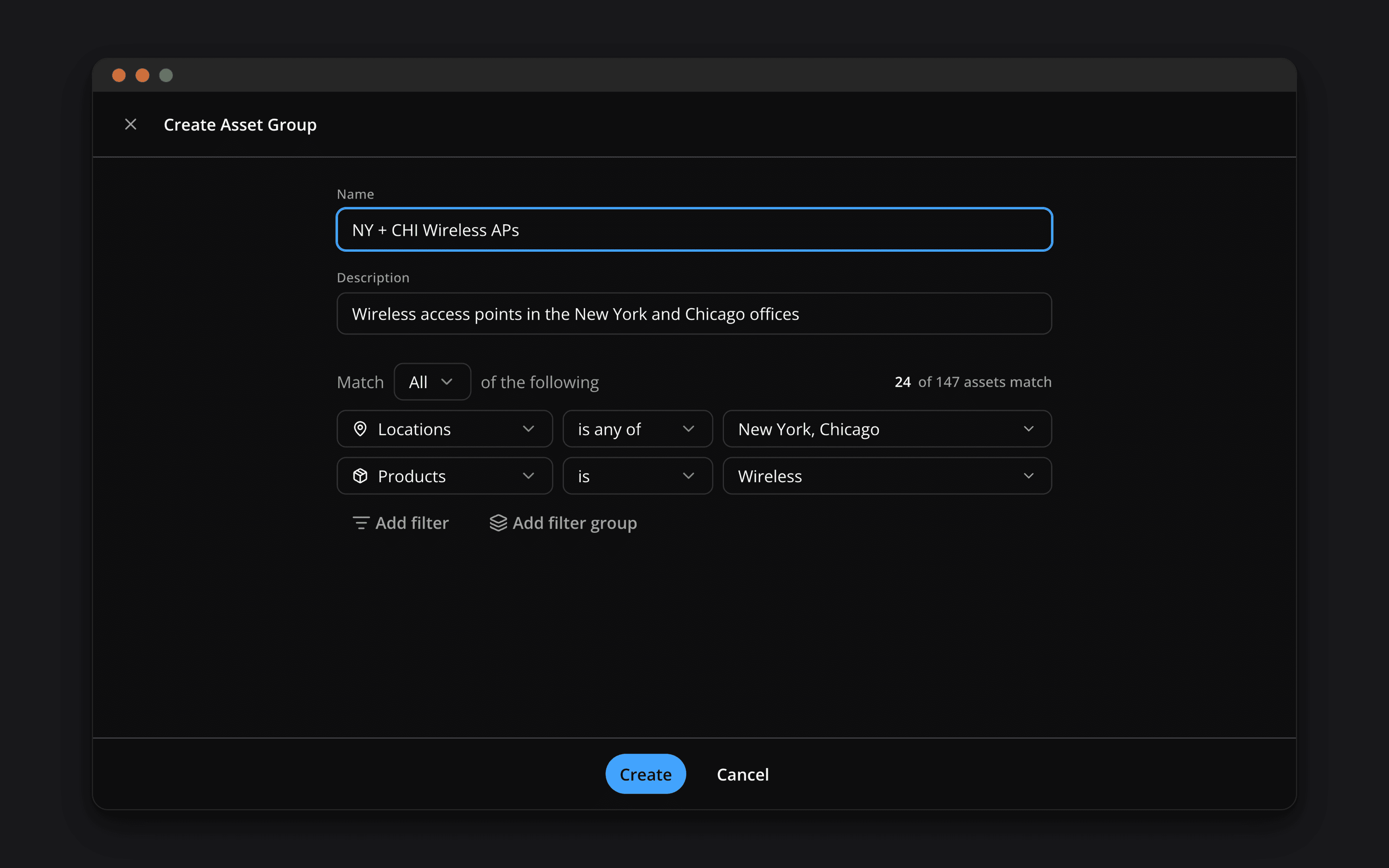Image resolution: width=1389 pixels, height=868 pixels.
Task: Click the '24 of 147 assets match' text
Action: 973,382
